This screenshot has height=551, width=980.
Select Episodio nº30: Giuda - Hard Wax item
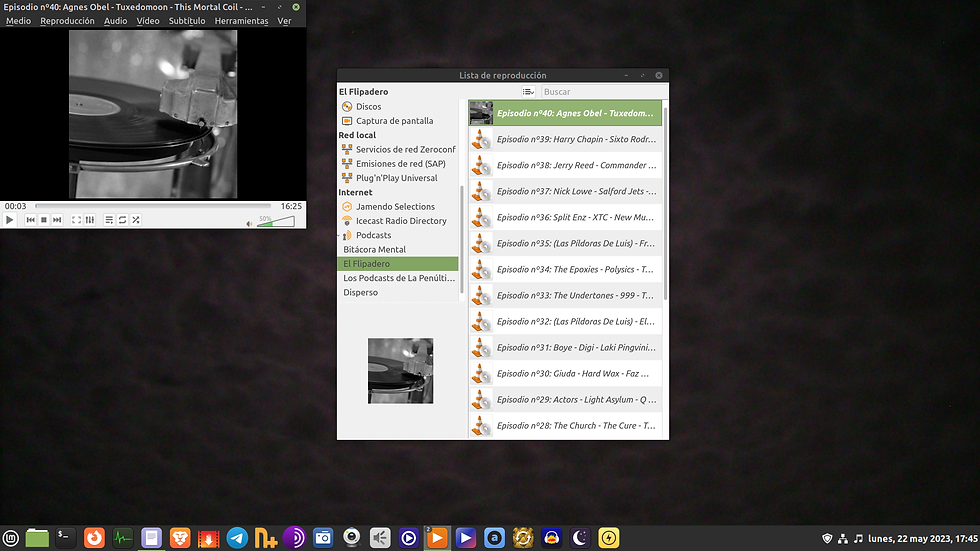click(x=565, y=374)
